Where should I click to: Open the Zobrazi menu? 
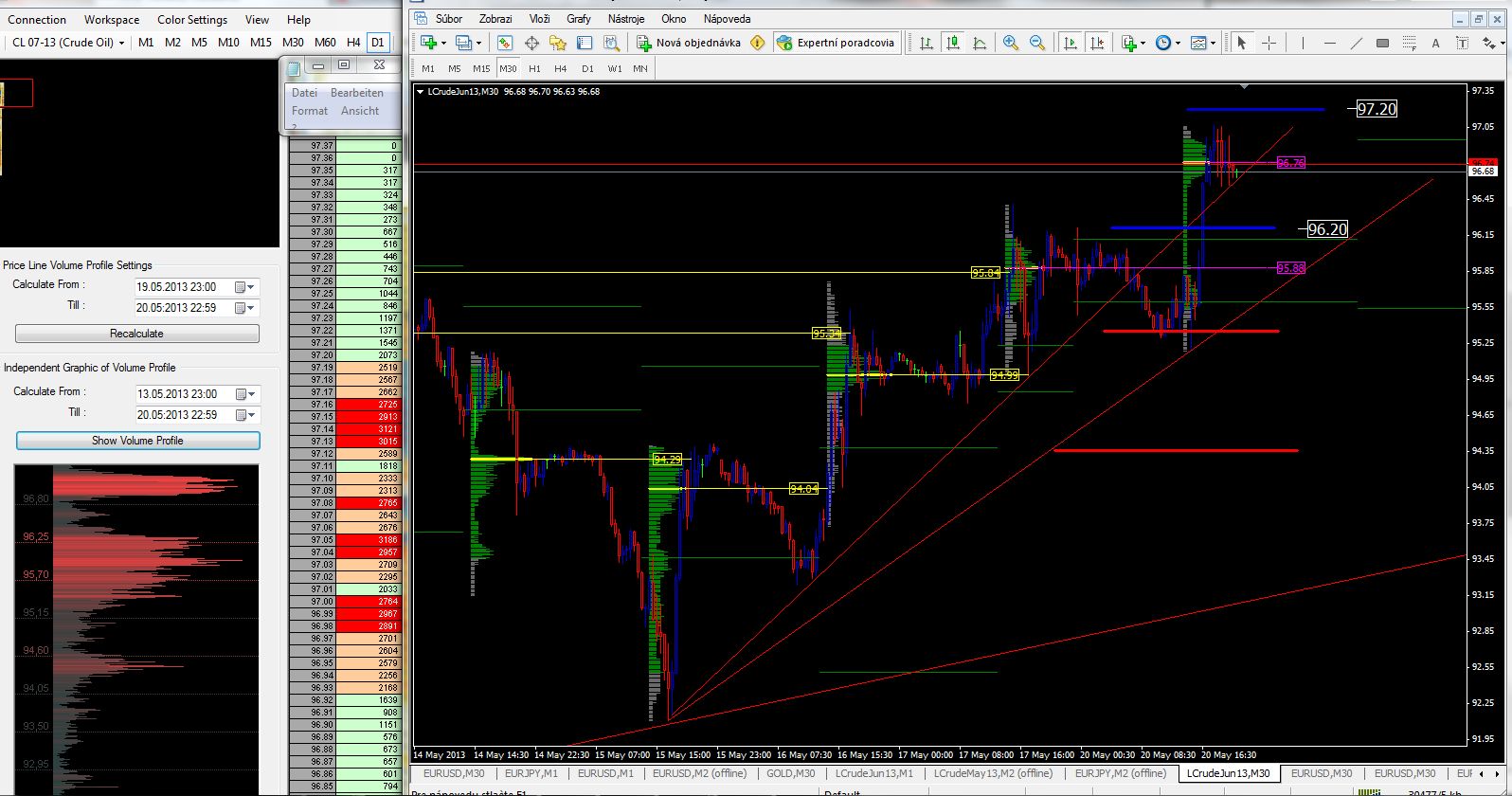(495, 19)
